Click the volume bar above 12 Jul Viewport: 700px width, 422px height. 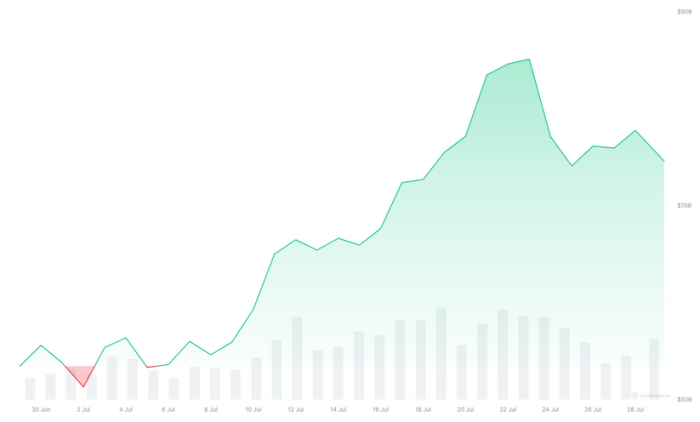click(297, 358)
